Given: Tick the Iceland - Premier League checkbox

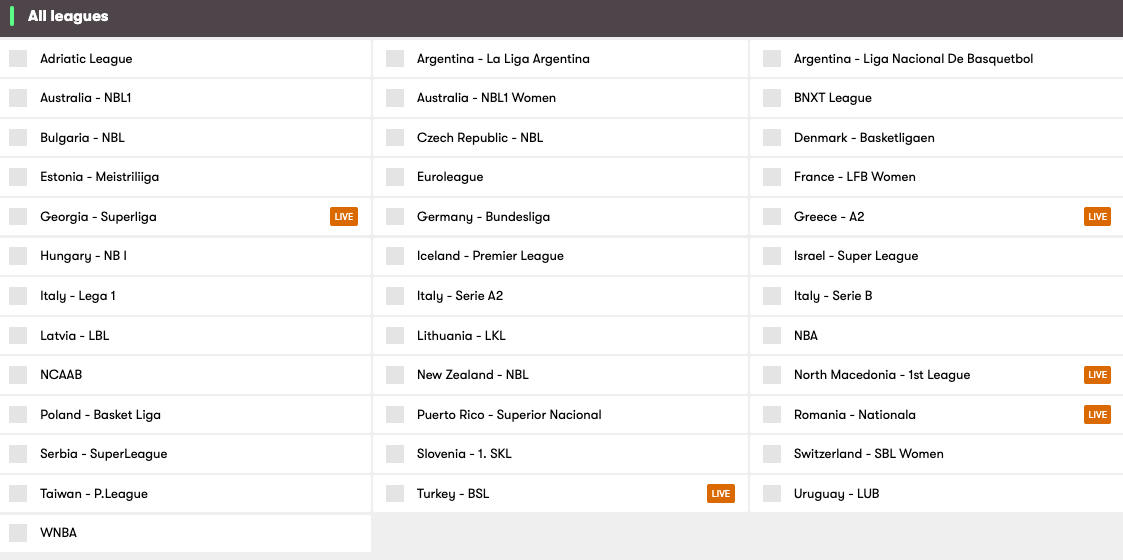Looking at the screenshot, I should point(395,256).
